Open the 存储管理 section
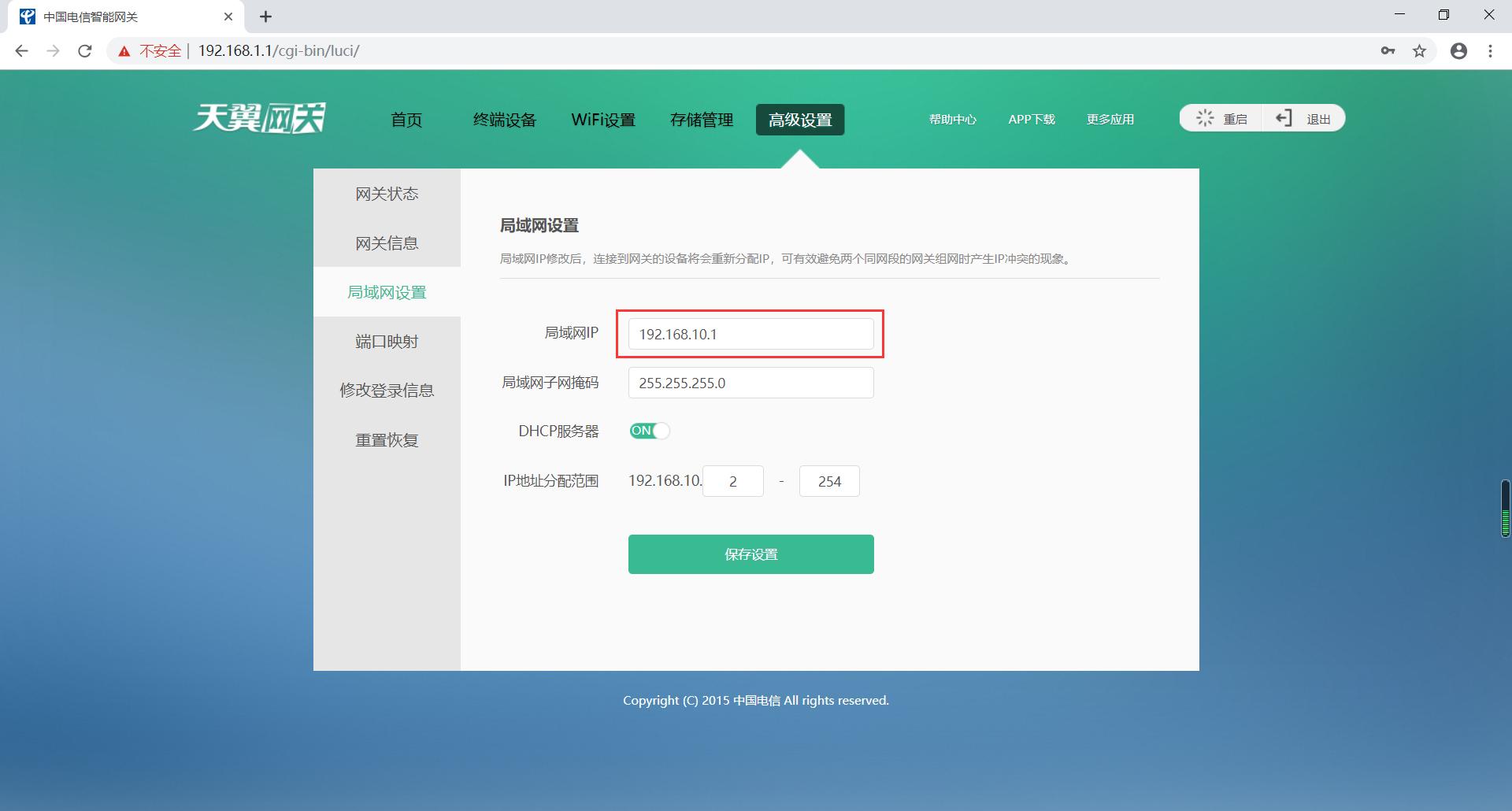Viewport: 1512px width, 811px height. (x=701, y=120)
